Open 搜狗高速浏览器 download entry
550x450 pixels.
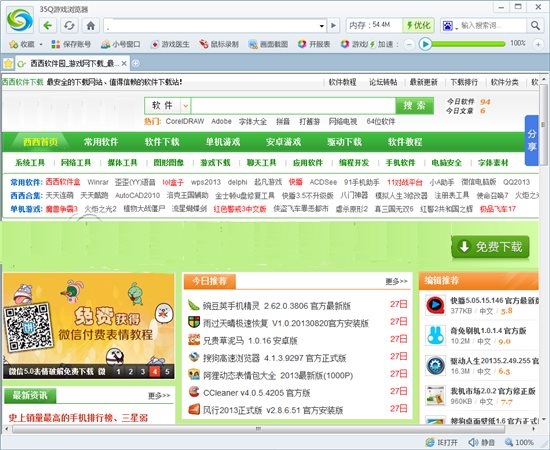pyautogui.click(x=274, y=358)
